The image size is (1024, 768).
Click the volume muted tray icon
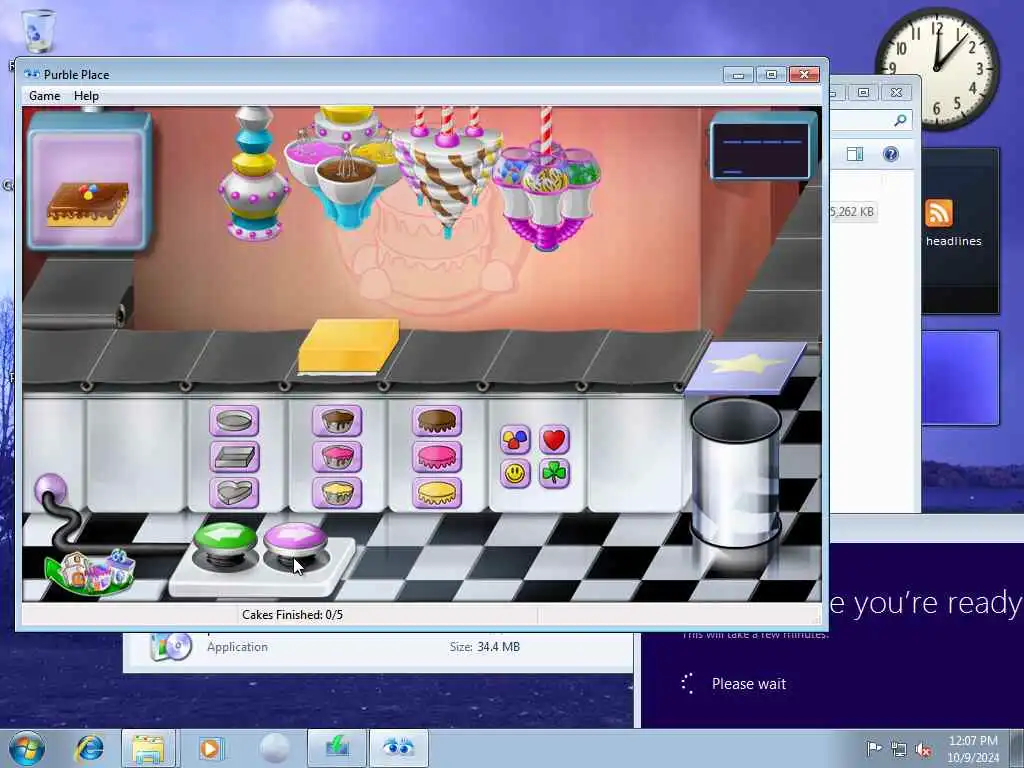923,749
